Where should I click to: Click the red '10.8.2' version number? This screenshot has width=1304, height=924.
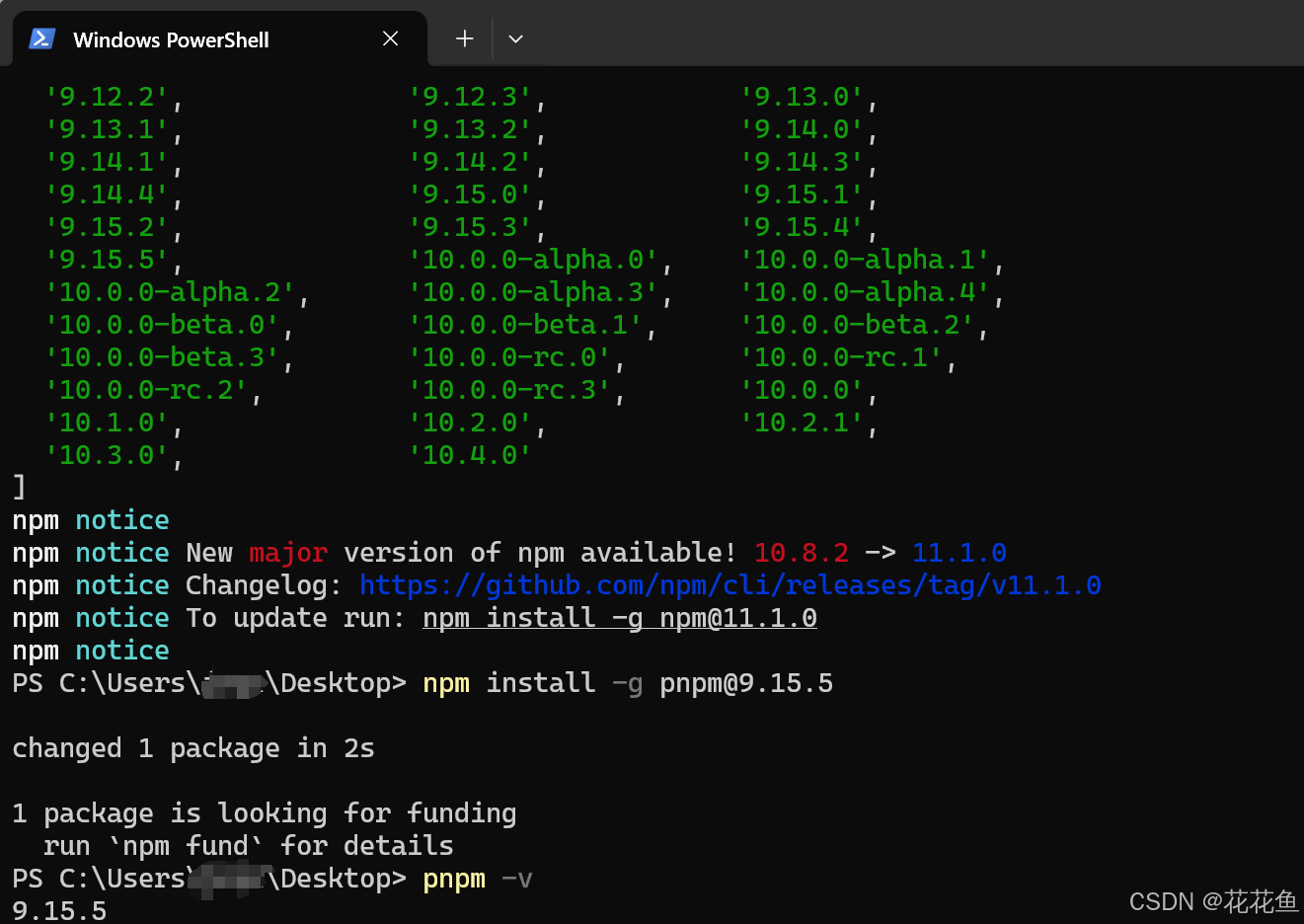tap(802, 553)
